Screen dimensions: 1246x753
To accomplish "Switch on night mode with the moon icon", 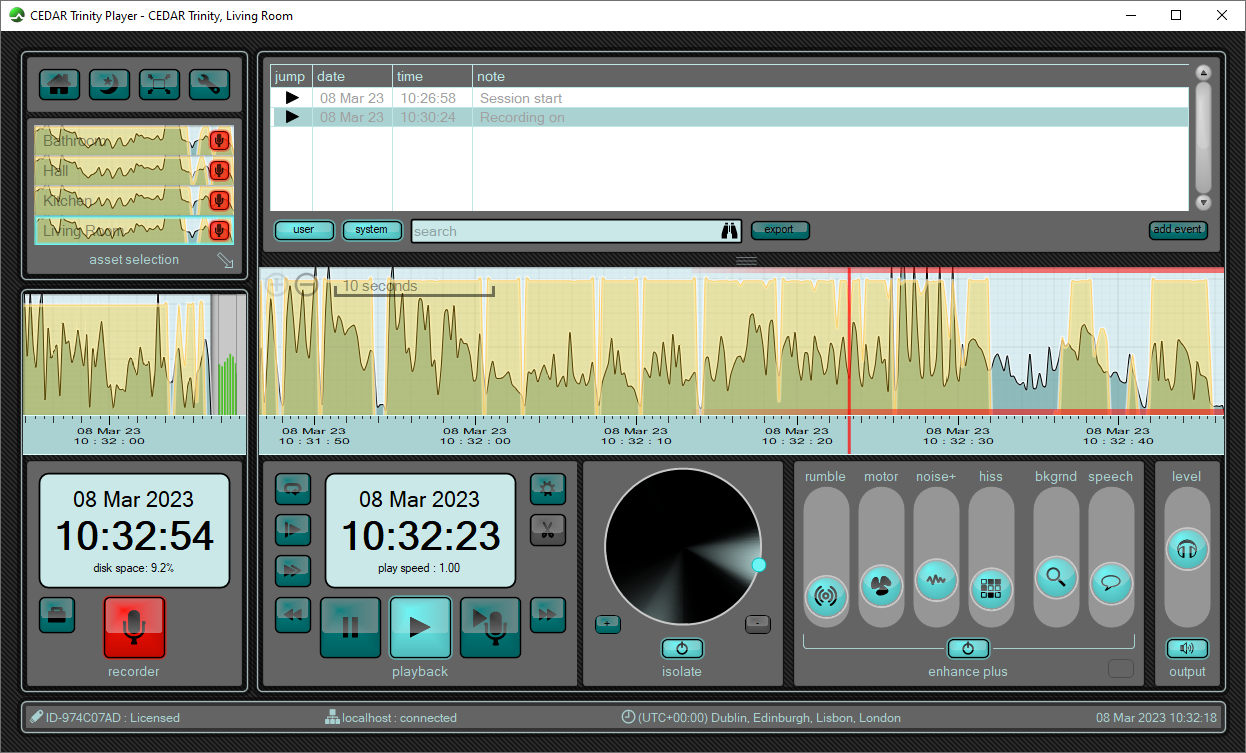I will point(109,84).
